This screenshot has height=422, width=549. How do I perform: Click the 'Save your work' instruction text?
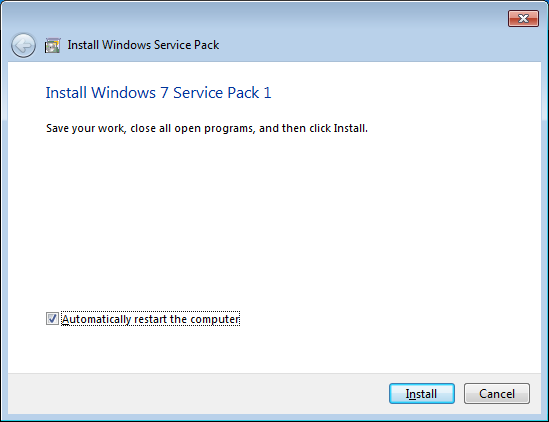pos(207,129)
